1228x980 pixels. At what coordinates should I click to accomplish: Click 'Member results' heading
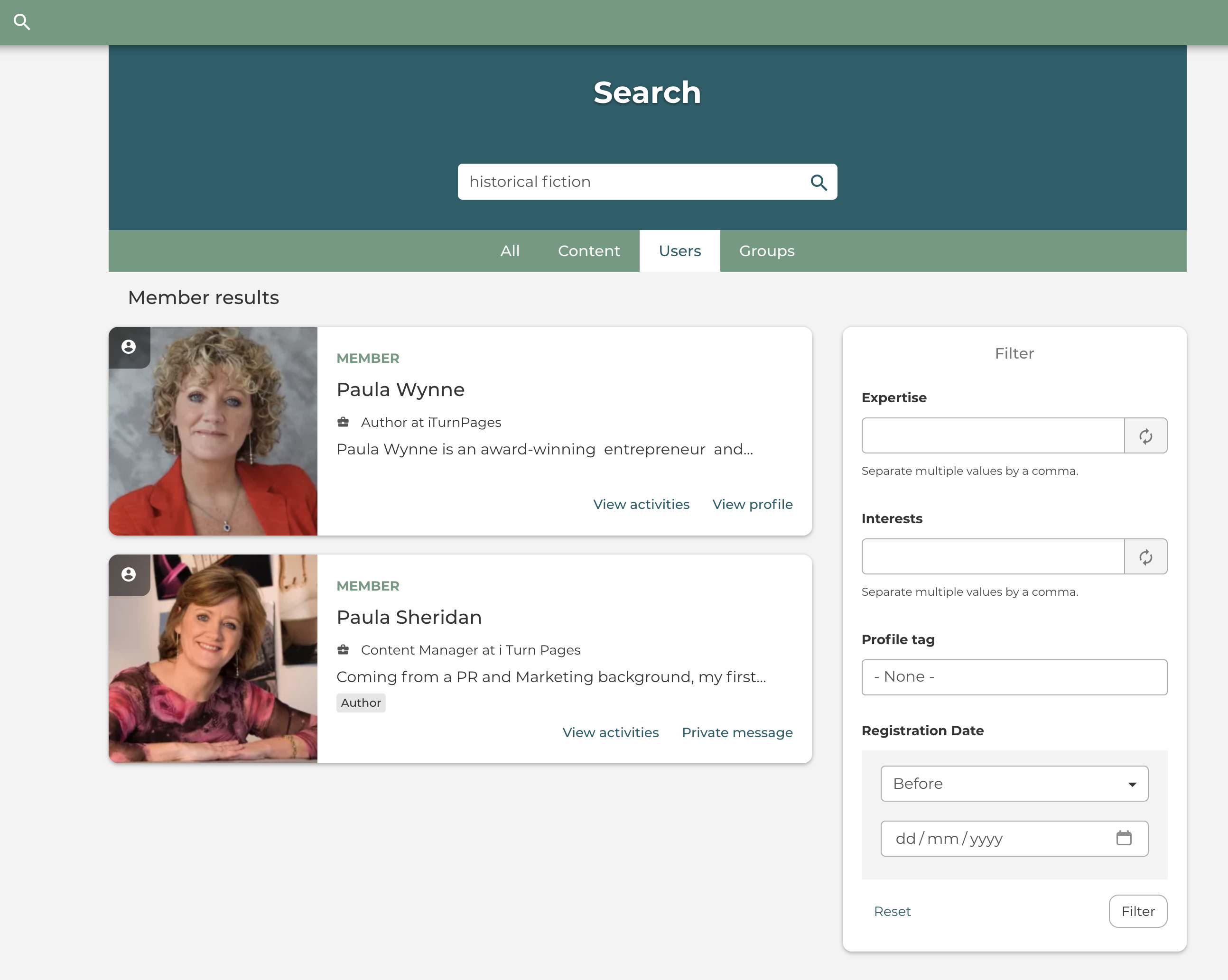(x=204, y=298)
